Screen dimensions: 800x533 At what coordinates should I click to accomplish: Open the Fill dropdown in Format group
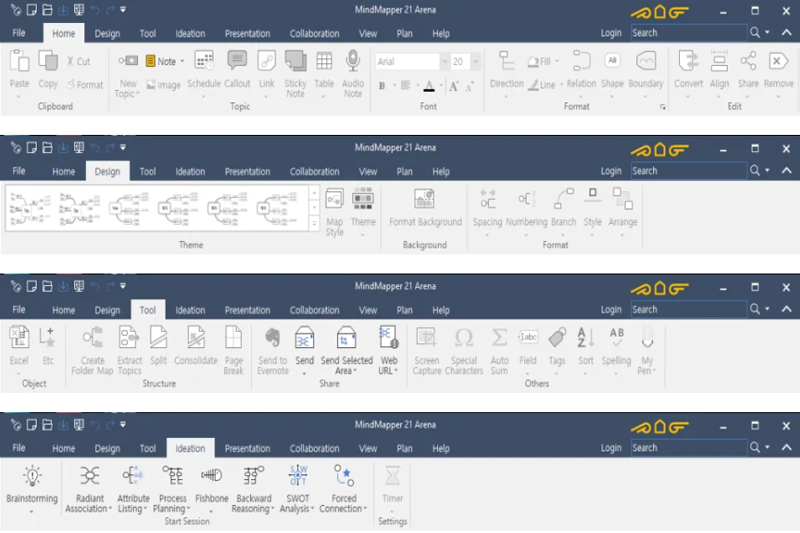(x=557, y=62)
